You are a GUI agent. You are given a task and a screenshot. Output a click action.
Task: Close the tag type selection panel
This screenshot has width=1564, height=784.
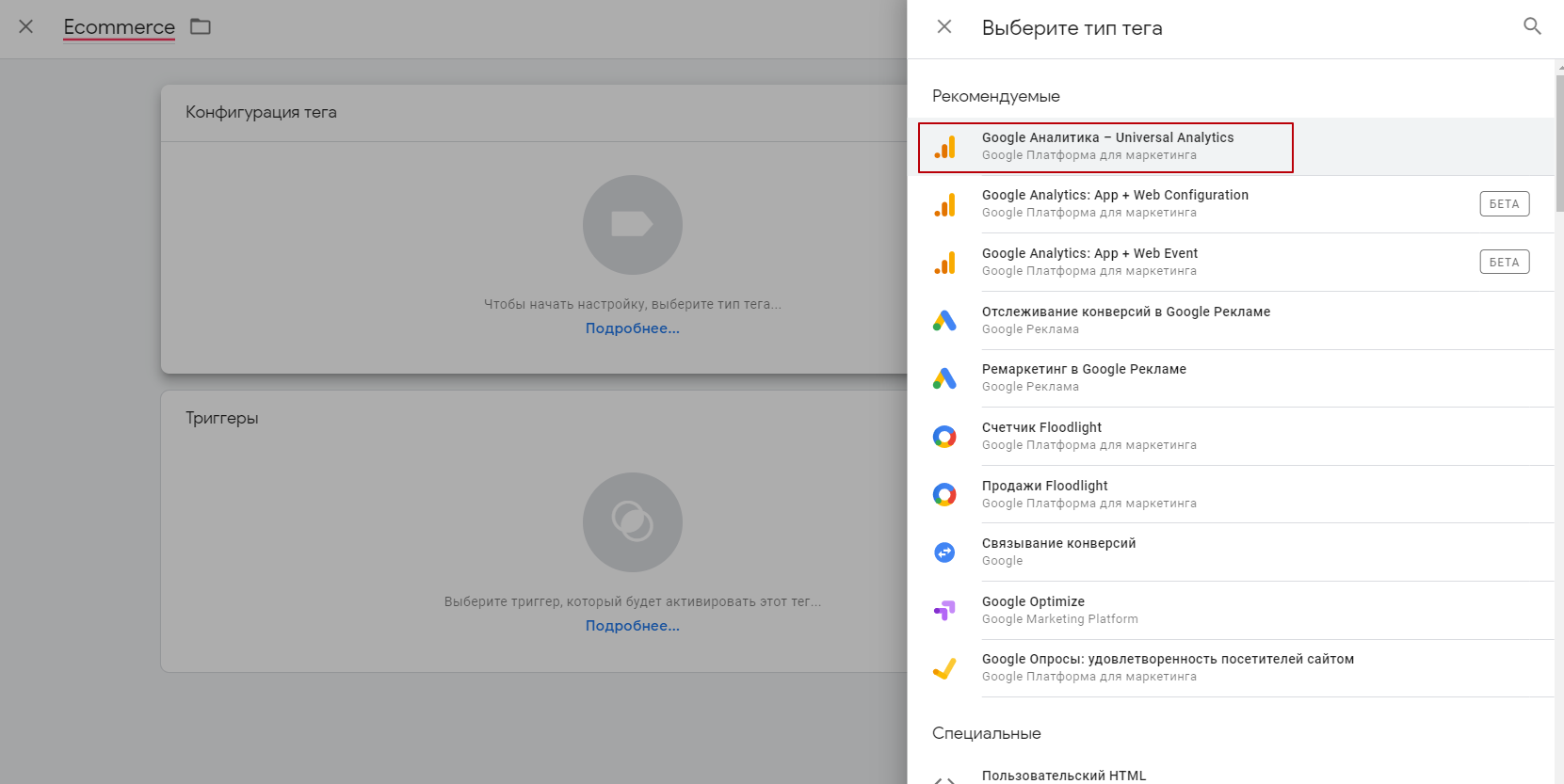click(x=944, y=27)
